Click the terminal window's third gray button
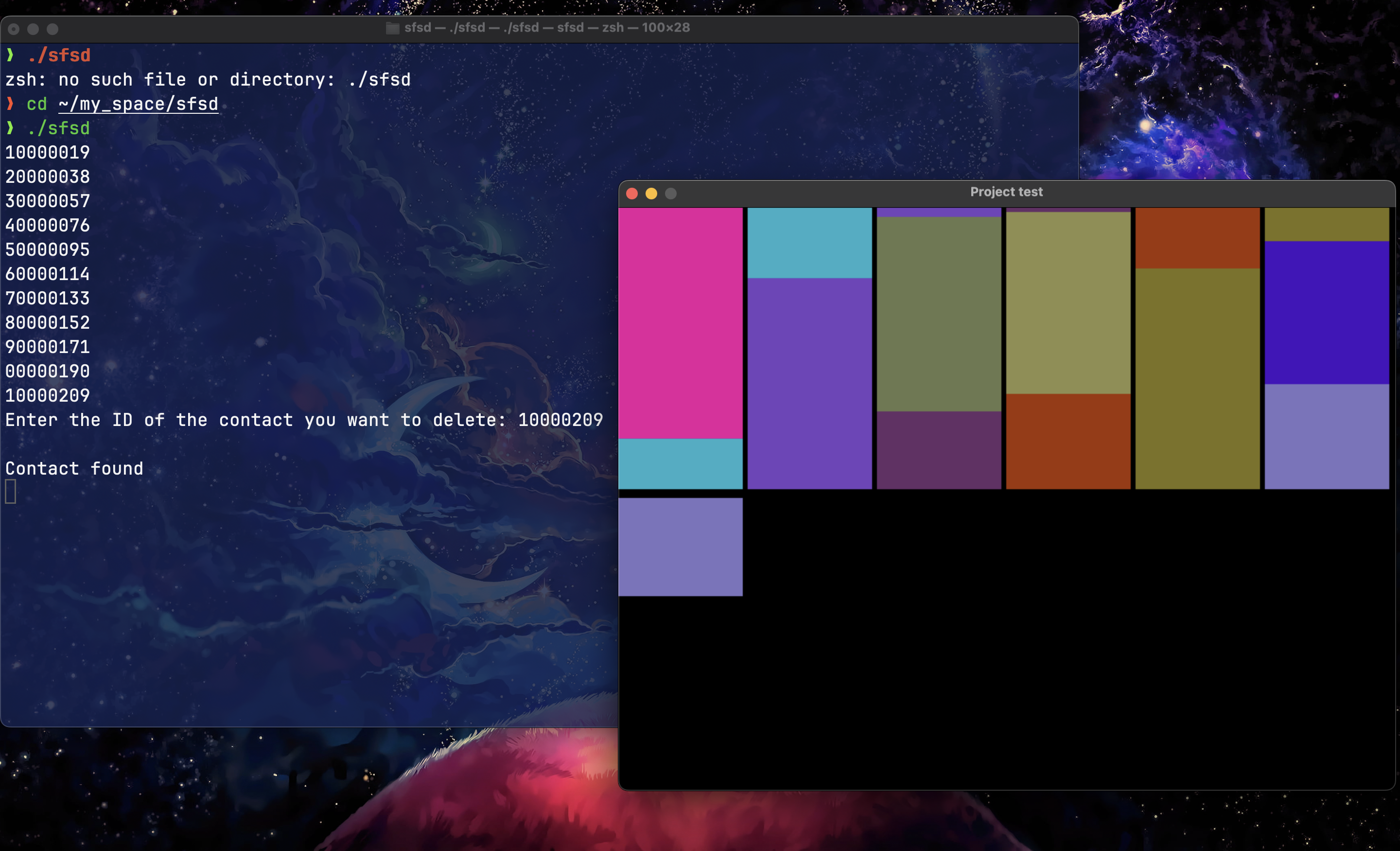This screenshot has width=1400, height=851. point(52,28)
